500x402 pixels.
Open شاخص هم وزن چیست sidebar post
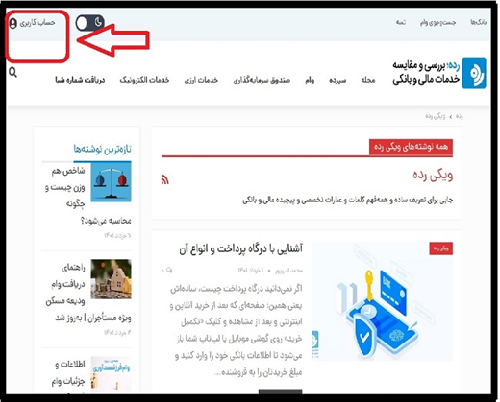pyautogui.click(x=88, y=196)
